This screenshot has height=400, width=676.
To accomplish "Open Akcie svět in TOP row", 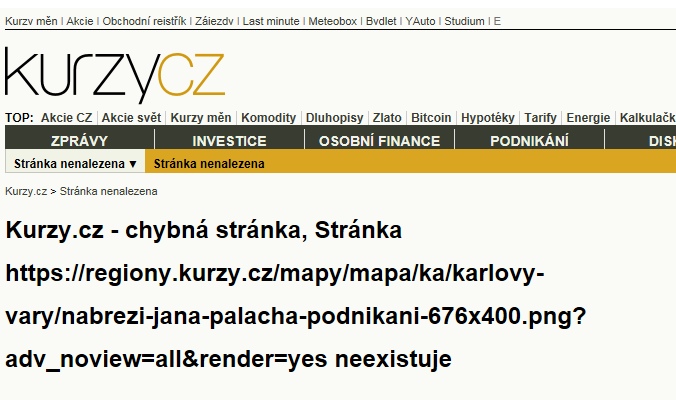I will point(131,118).
